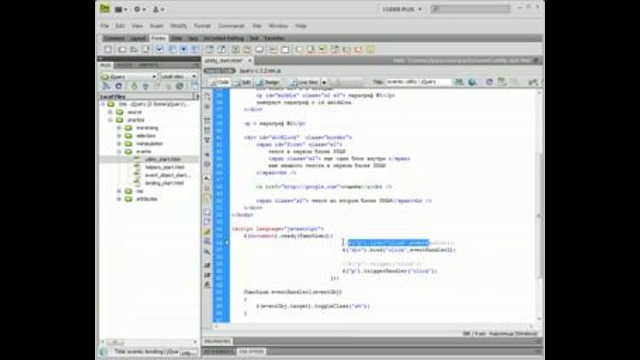The image size is (640, 360).
Task: Switch to Code view
Action: coord(220,82)
